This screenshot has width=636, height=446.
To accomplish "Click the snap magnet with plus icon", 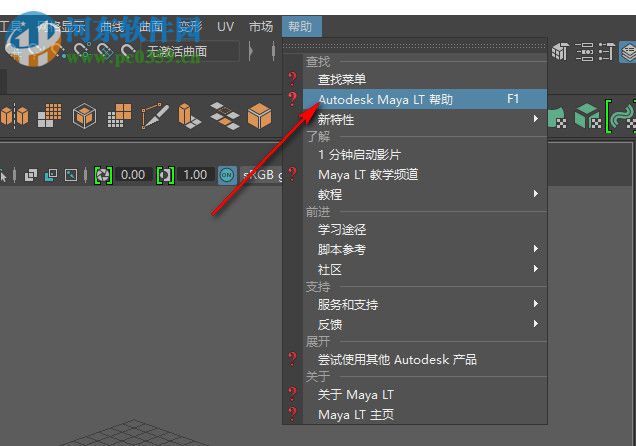I will pyautogui.click(x=82, y=51).
